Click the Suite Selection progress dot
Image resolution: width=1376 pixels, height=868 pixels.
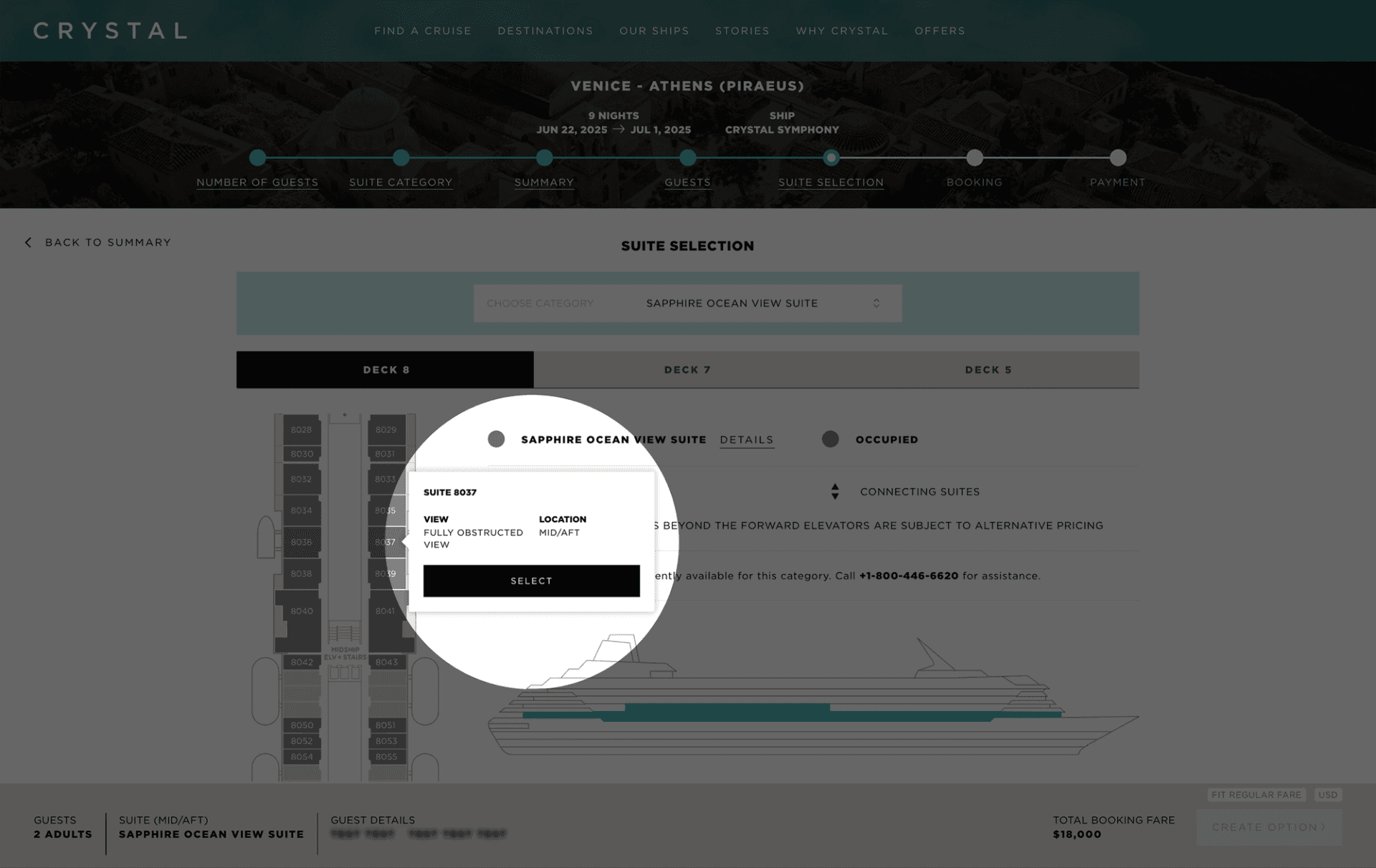pos(831,158)
